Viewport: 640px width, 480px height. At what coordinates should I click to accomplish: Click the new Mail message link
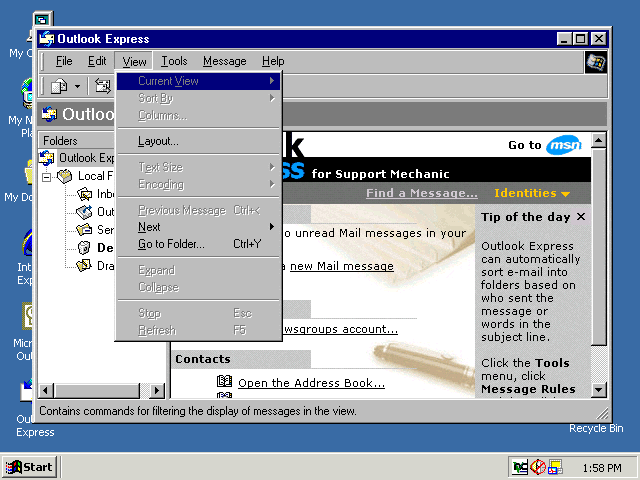tap(342, 266)
